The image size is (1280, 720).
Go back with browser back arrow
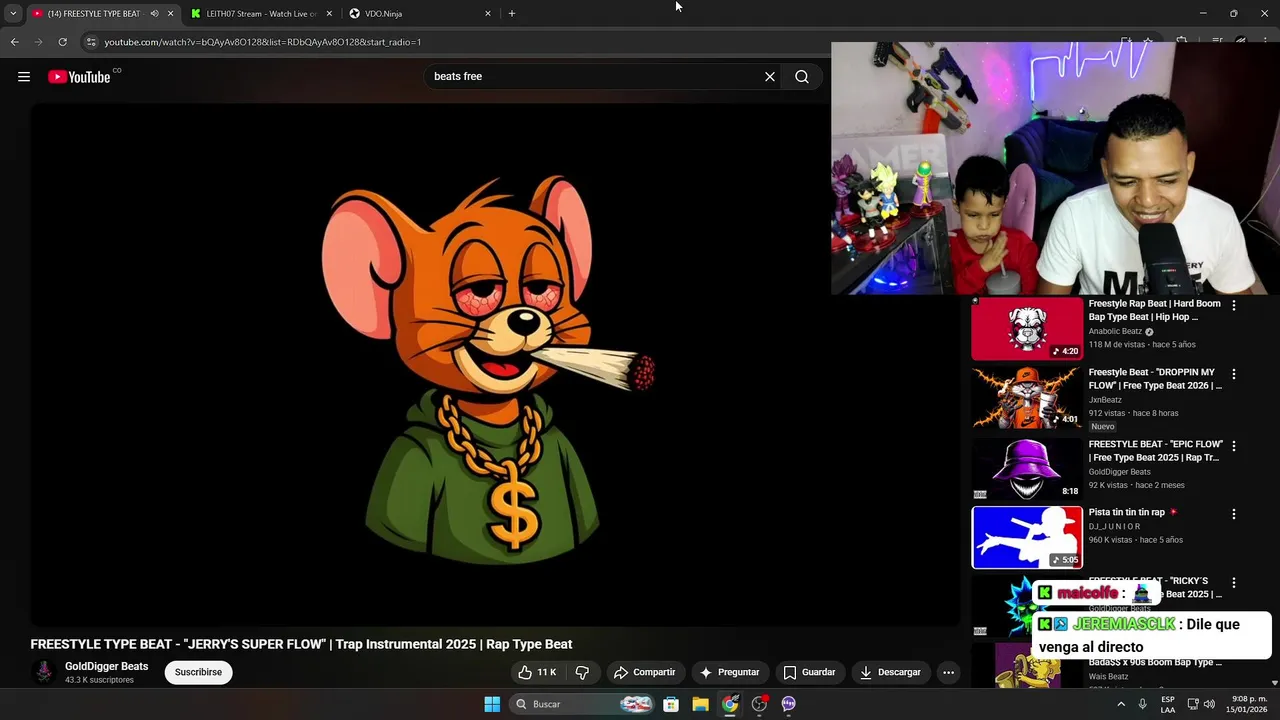[14, 42]
